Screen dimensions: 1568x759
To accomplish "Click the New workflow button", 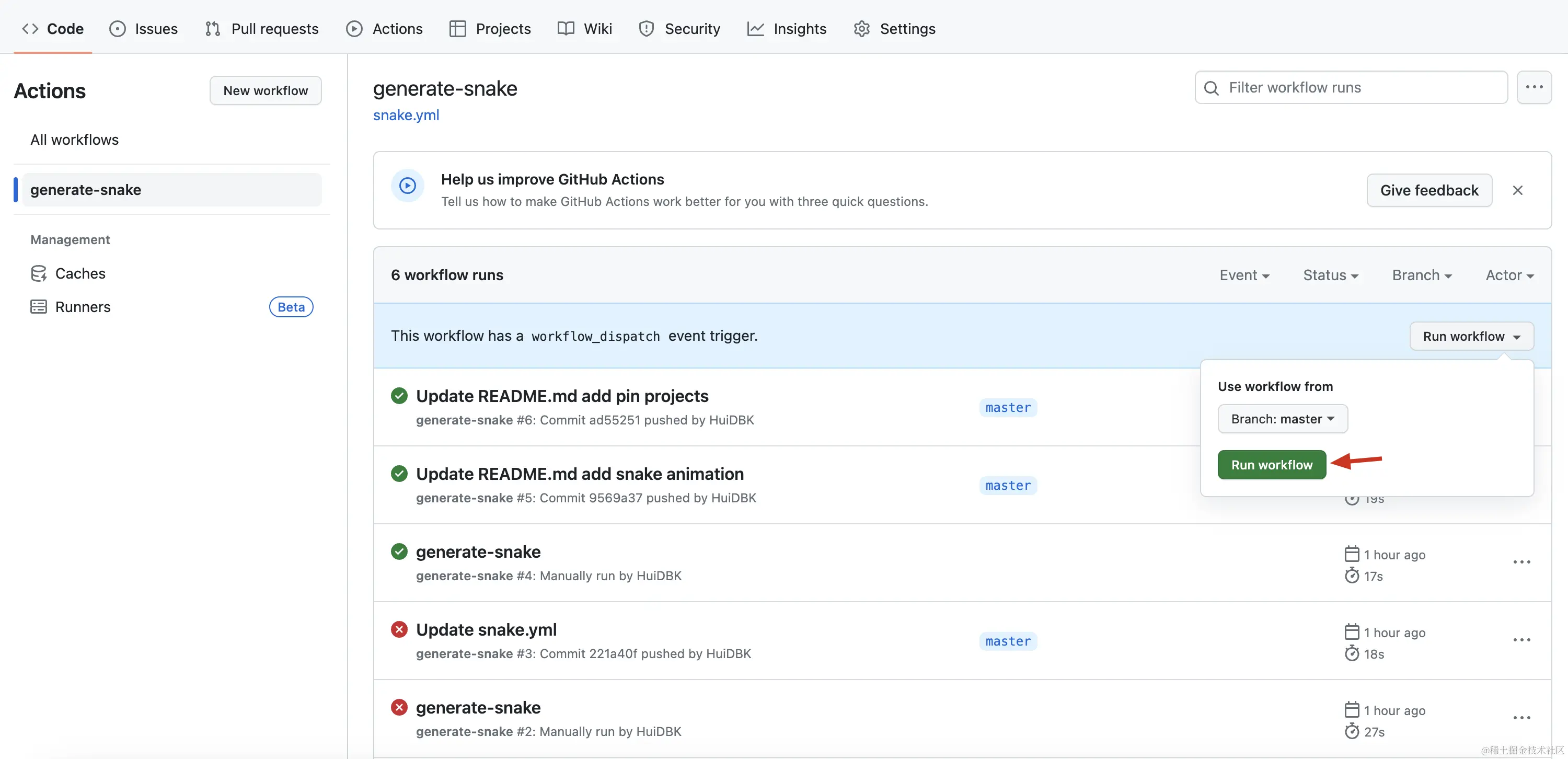I will [266, 90].
